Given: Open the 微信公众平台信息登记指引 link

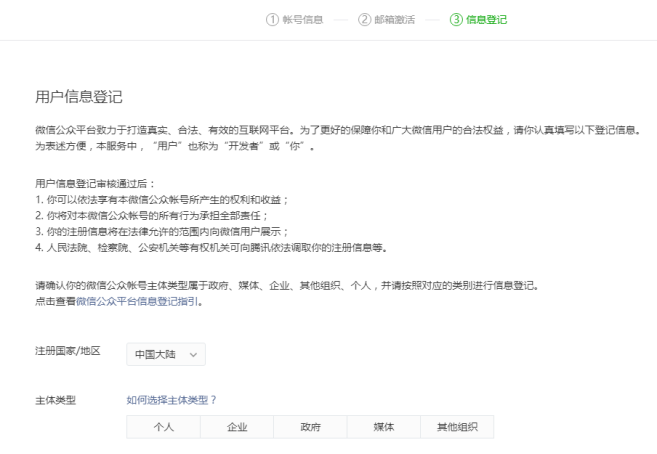Looking at the screenshot, I should 139,301.
